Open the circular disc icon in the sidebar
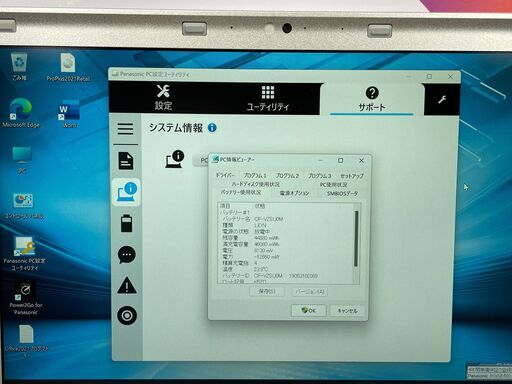 tap(127, 315)
